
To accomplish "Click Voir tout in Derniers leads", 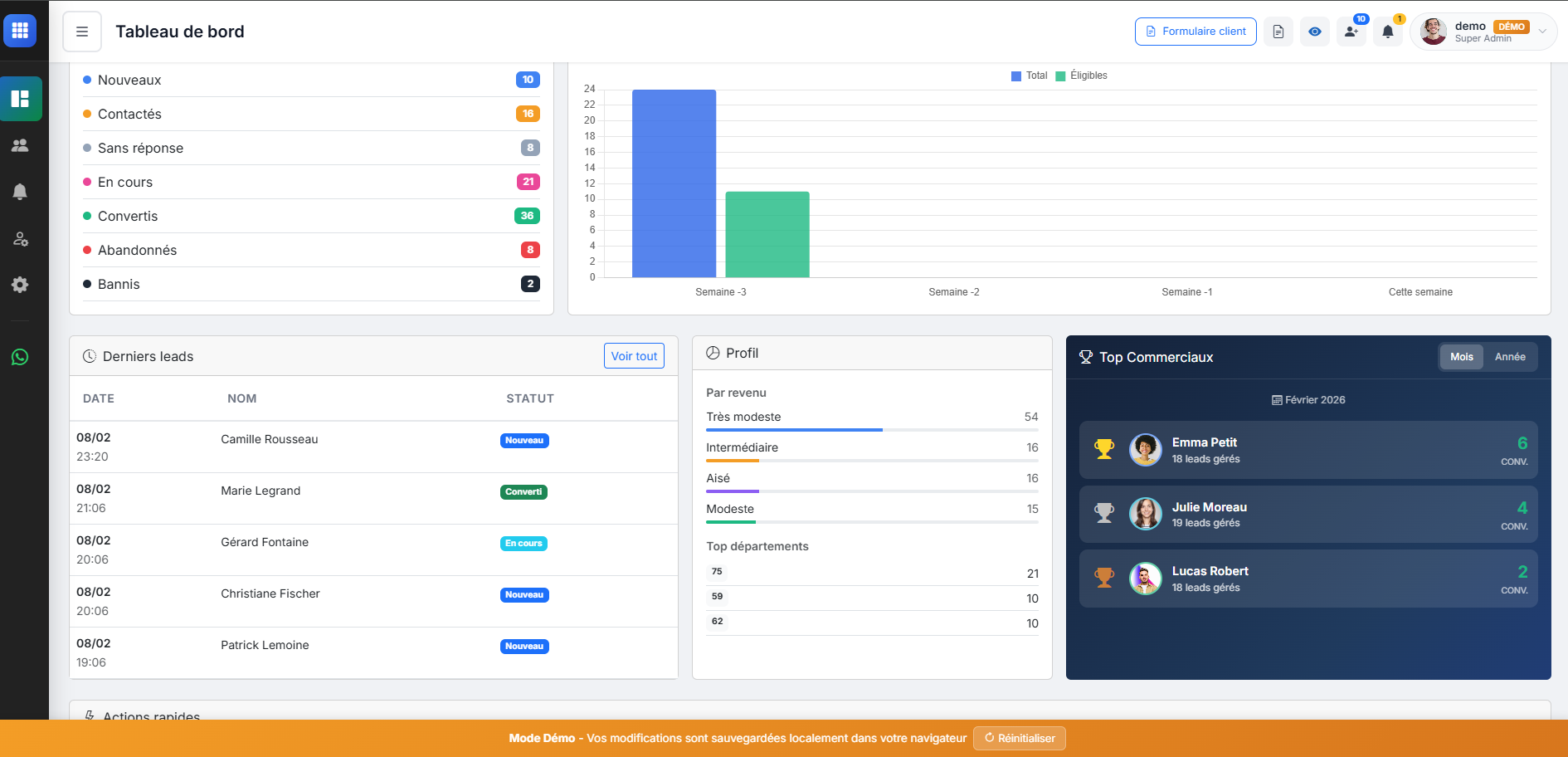I will point(634,355).
